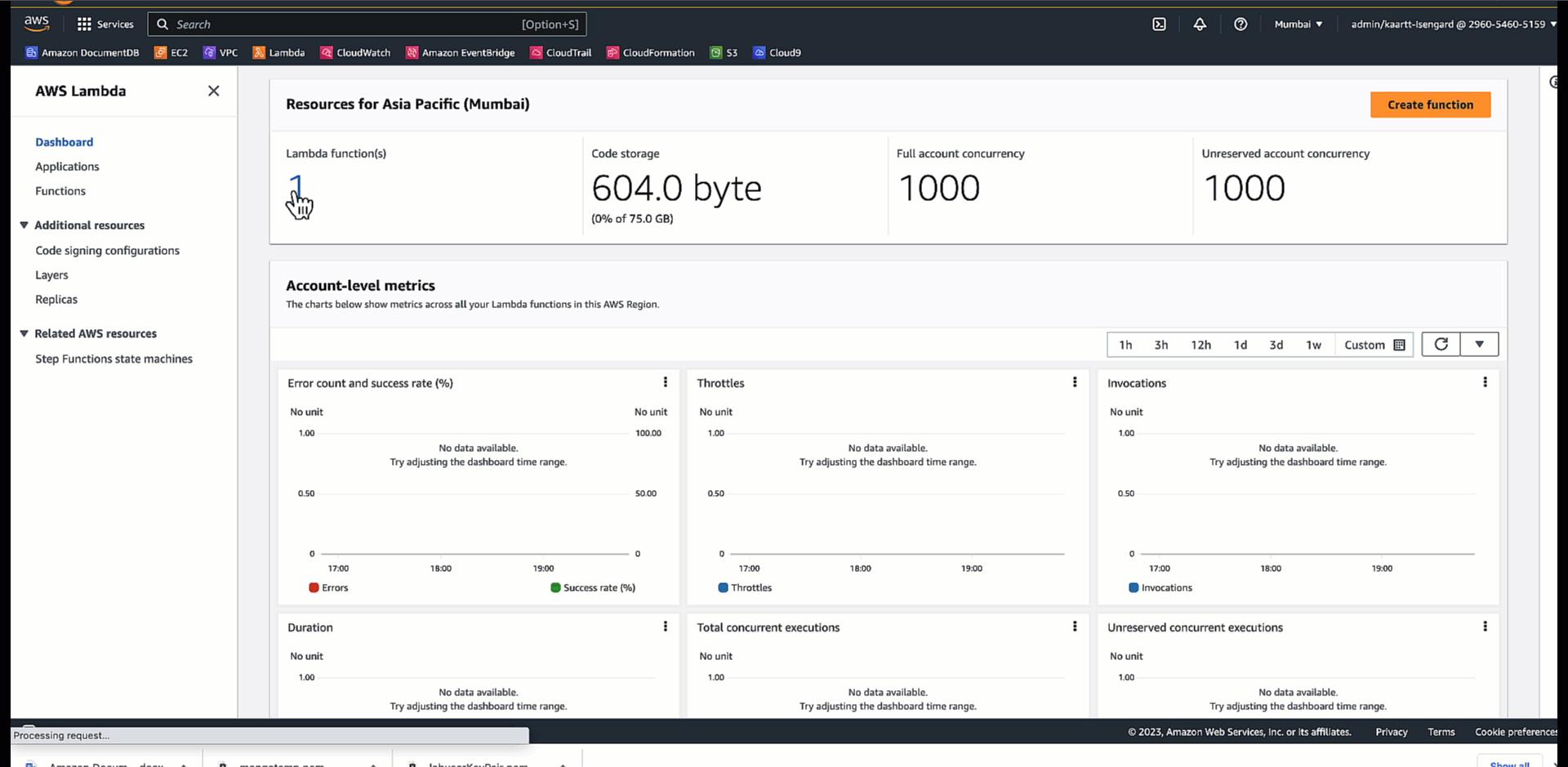
Task: Click the AWS logo home icon
Action: pyautogui.click(x=37, y=24)
